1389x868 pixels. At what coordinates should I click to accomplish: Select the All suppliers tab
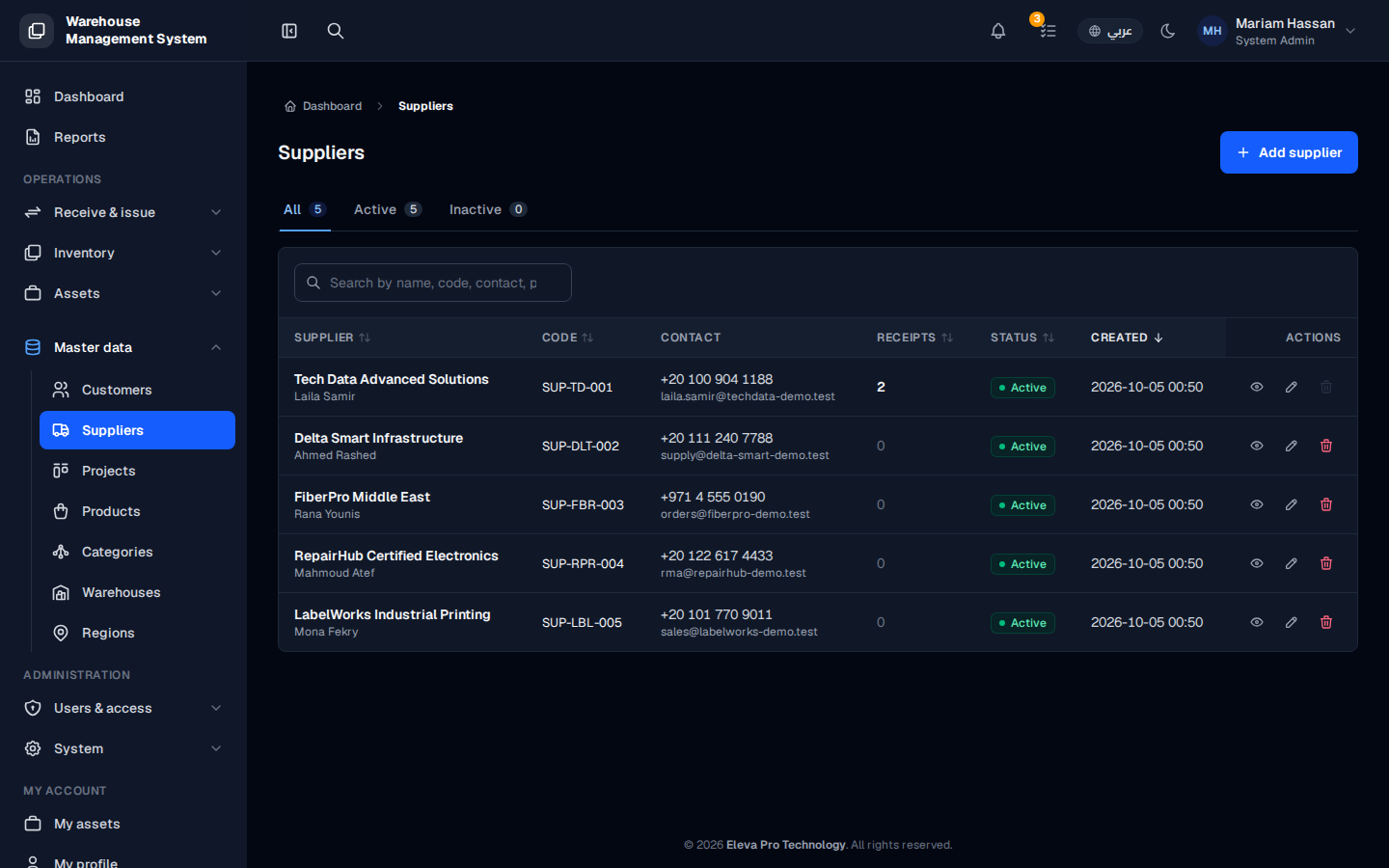click(x=305, y=209)
